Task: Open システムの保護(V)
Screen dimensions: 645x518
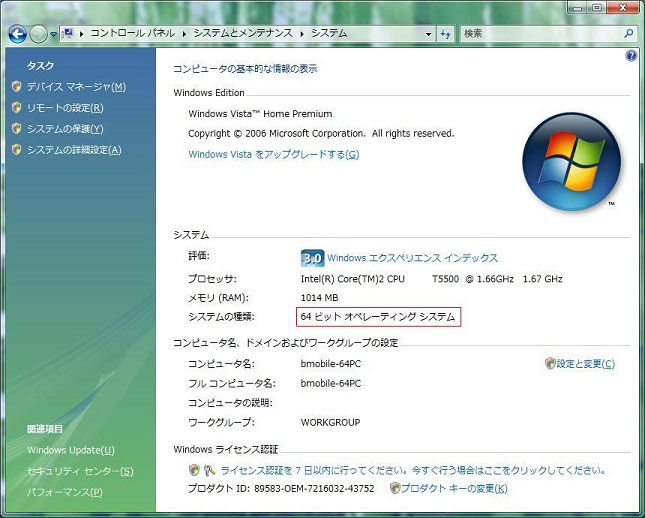Action: pos(65,129)
